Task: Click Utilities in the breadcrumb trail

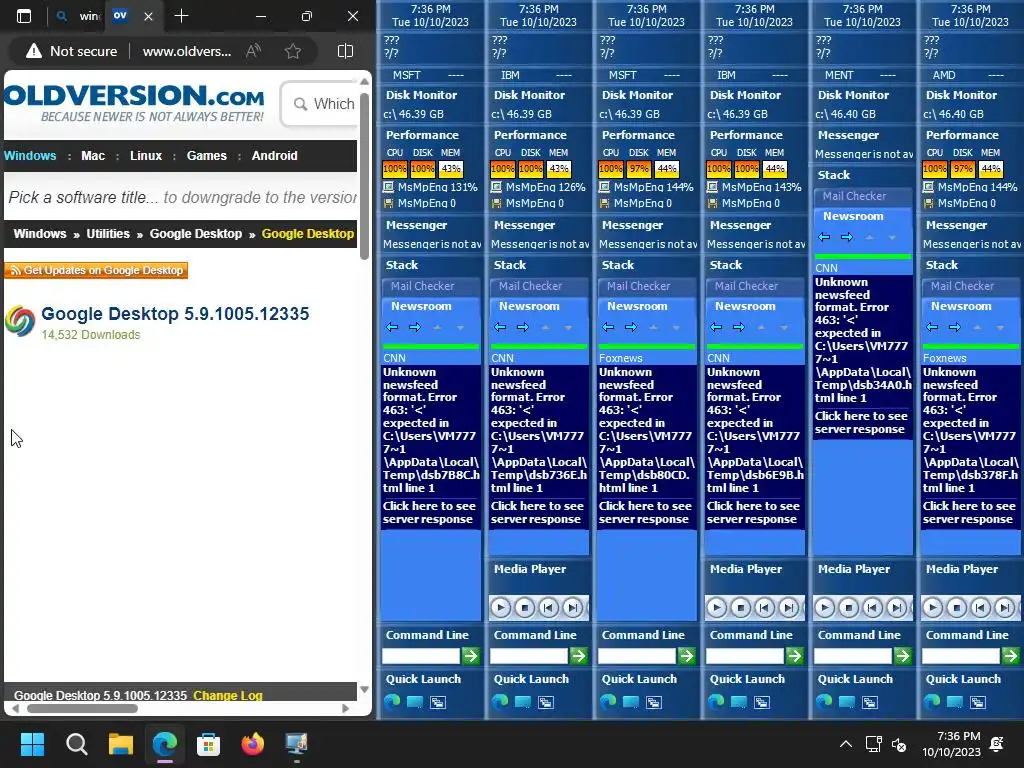Action: [108, 233]
